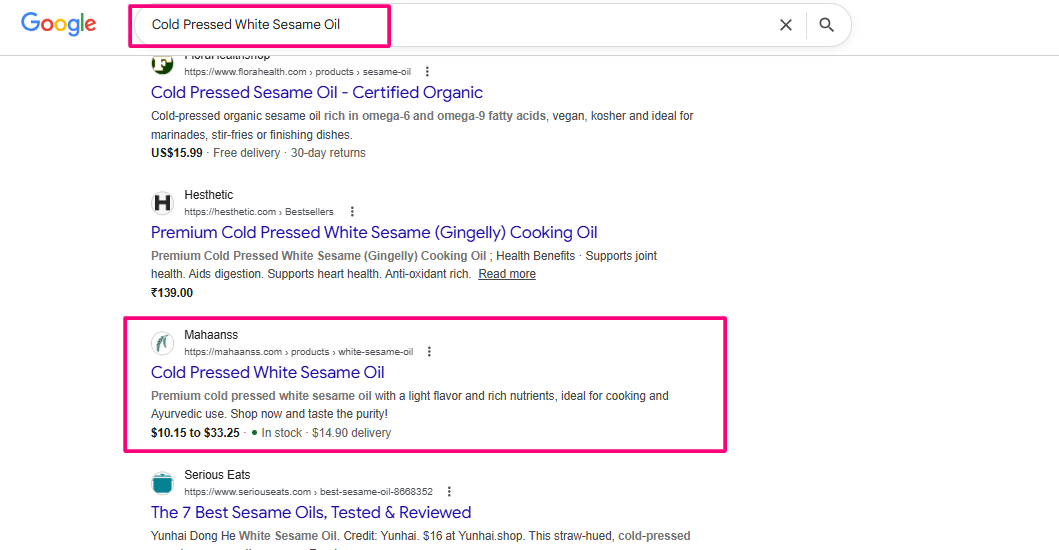Click the $14.90 delivery text
The height and width of the screenshot is (550, 1059).
[x=351, y=432]
